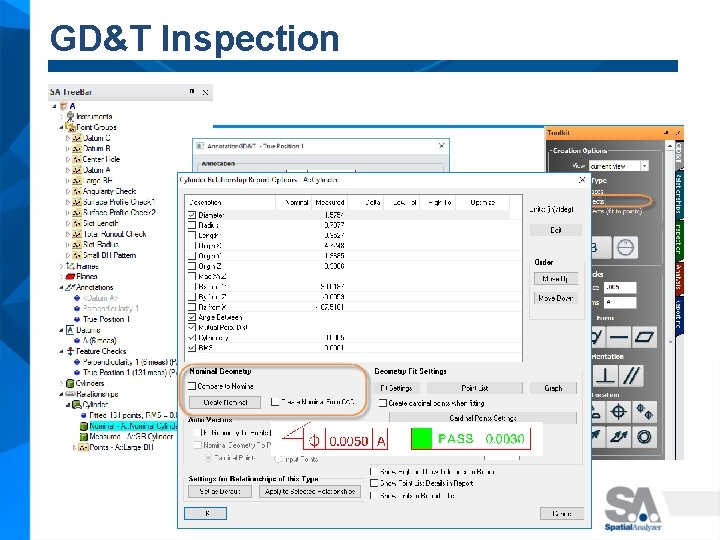Viewport: 720px width, 540px height.
Task: Pick the true position symbol in the Toolkit
Action: (619, 411)
